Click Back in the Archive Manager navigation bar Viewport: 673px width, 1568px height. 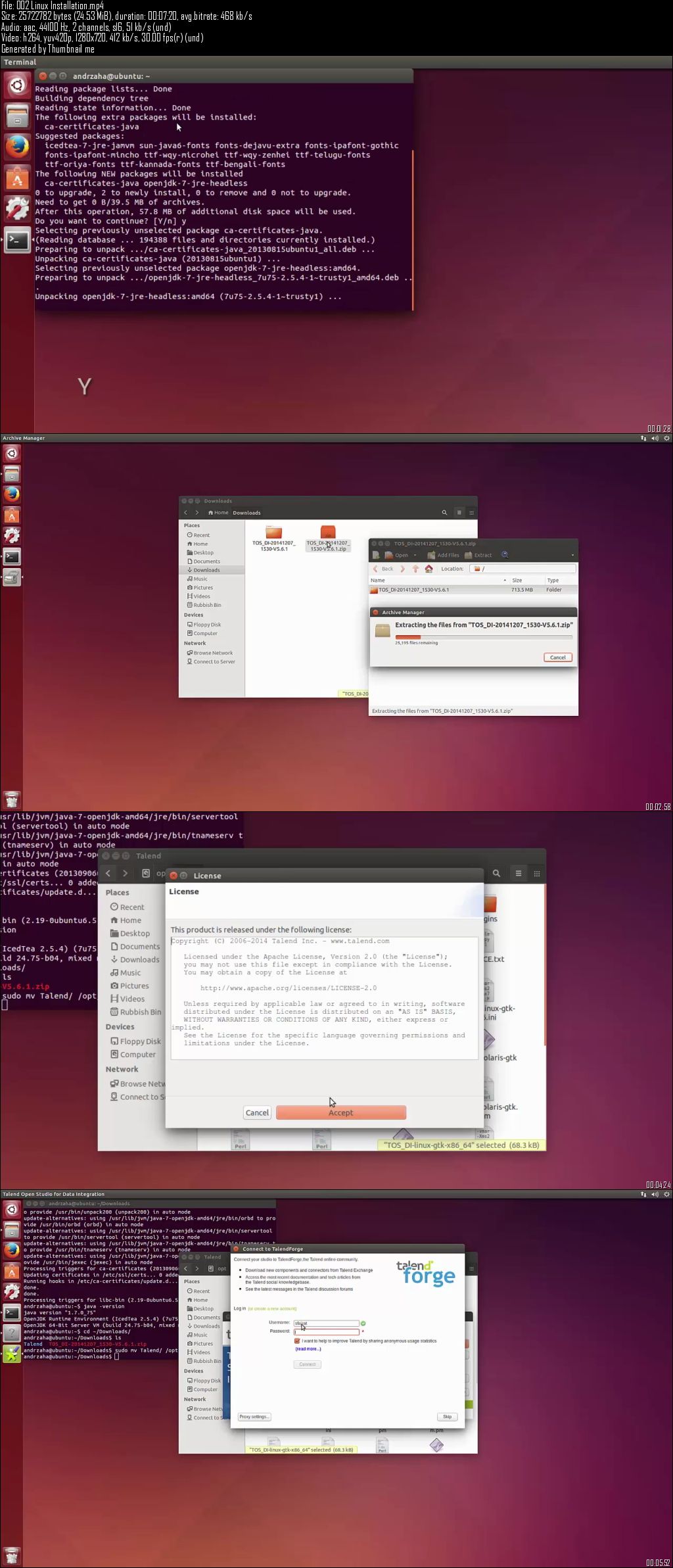(x=383, y=569)
